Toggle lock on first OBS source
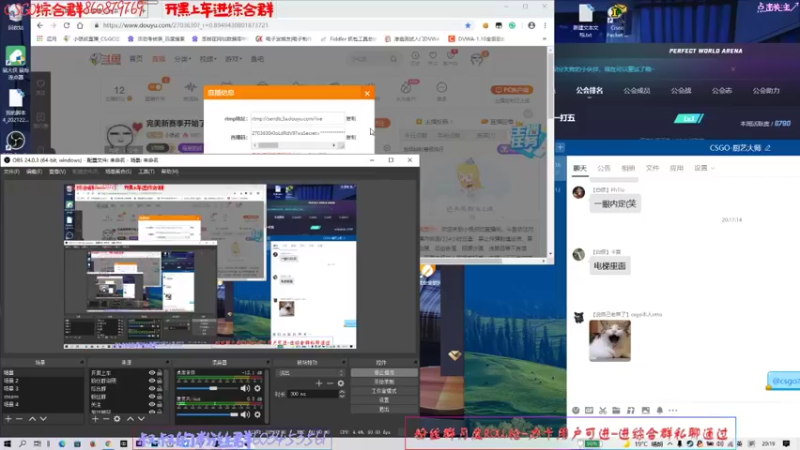The width and height of the screenshot is (800, 450). [160, 373]
